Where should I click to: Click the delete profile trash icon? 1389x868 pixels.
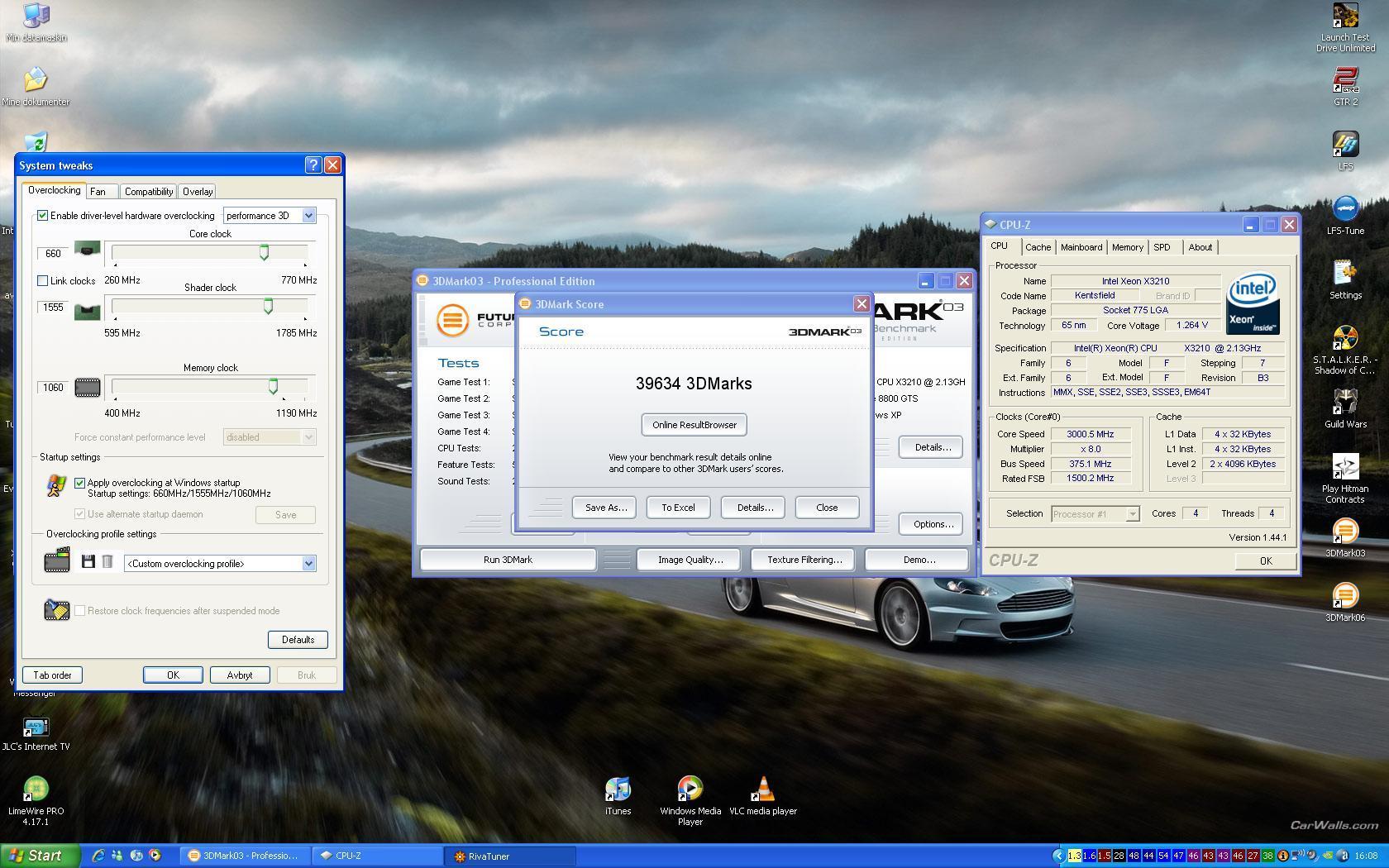(x=107, y=562)
